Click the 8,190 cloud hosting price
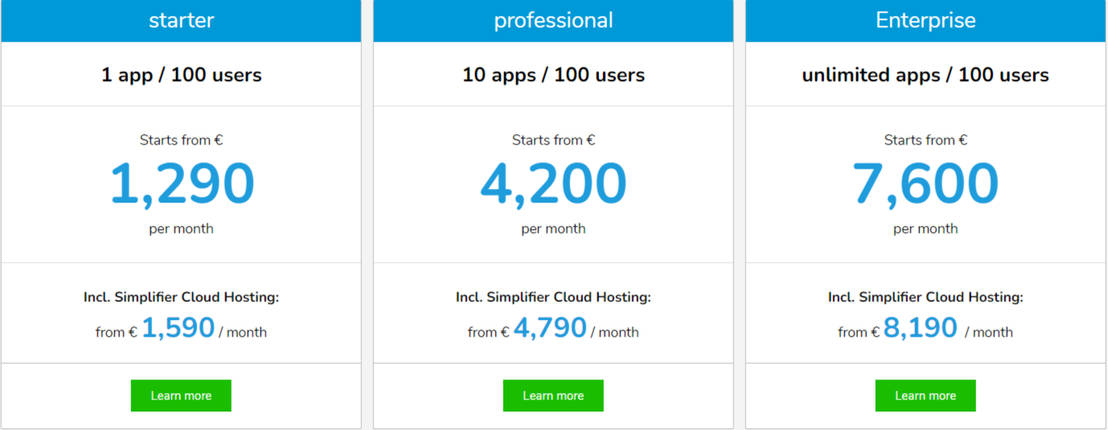1108x430 pixels. (x=920, y=328)
